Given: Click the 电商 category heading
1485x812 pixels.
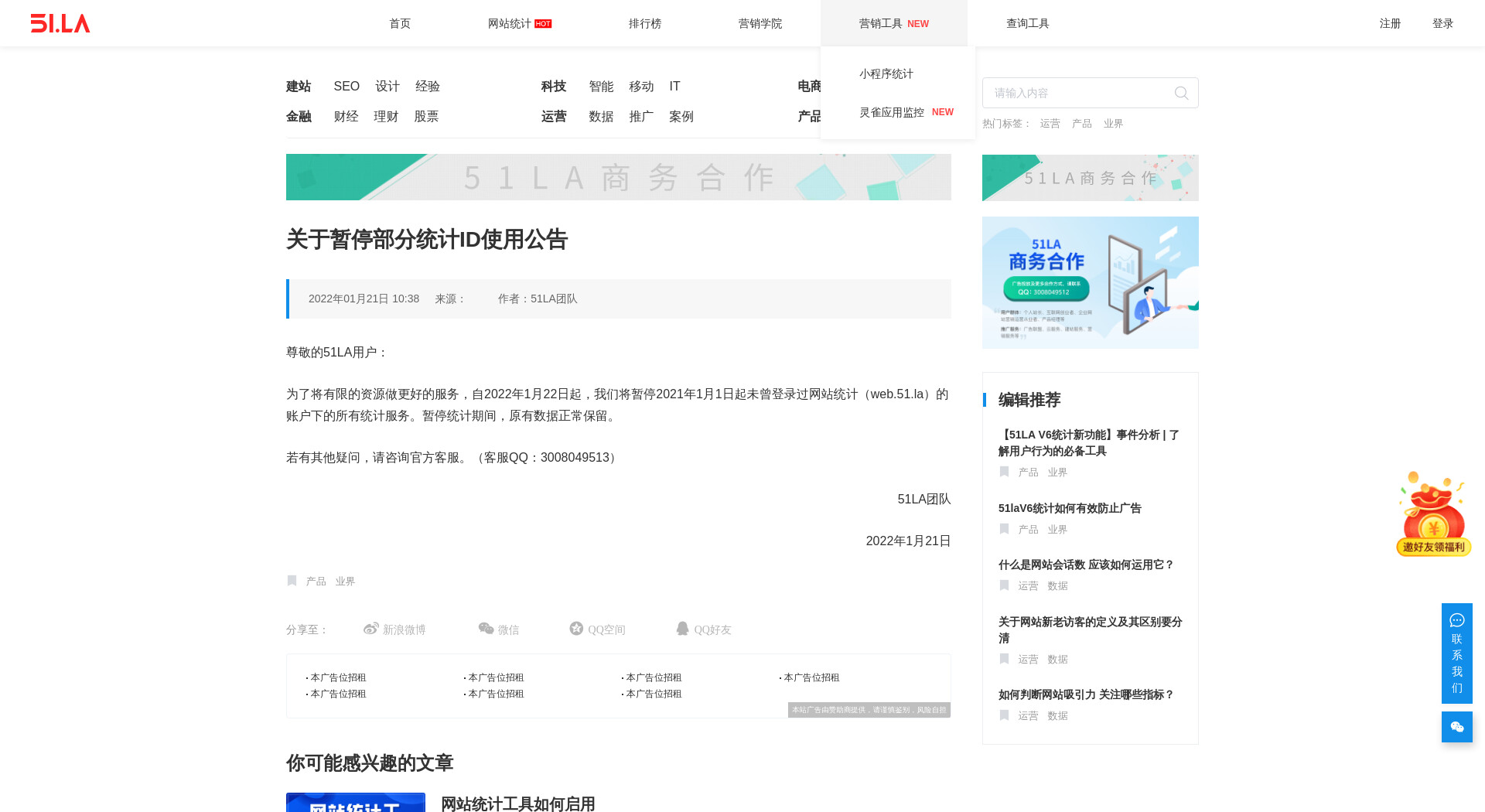Looking at the screenshot, I should coord(809,86).
